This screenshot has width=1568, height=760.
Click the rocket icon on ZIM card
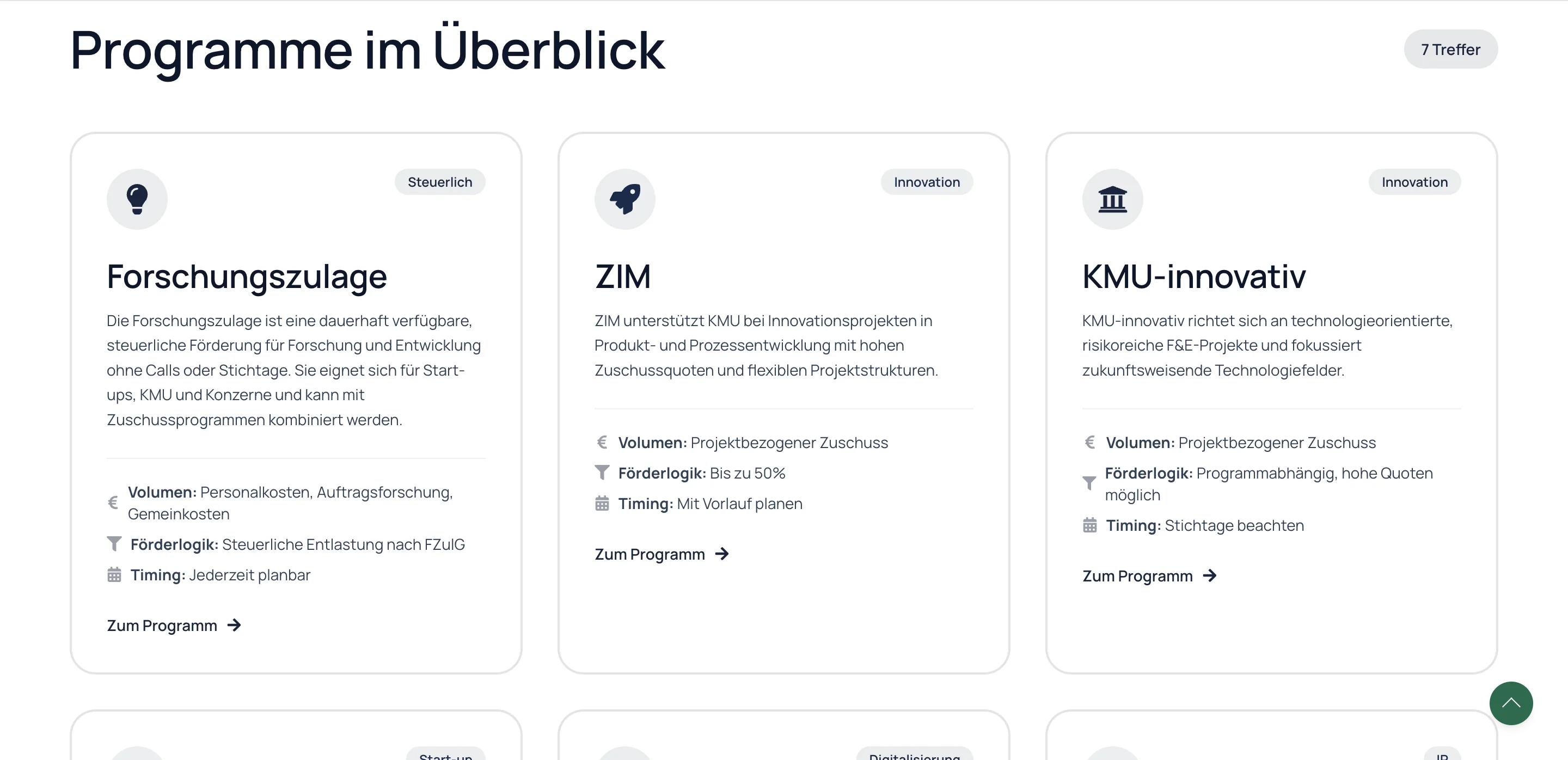click(x=624, y=199)
